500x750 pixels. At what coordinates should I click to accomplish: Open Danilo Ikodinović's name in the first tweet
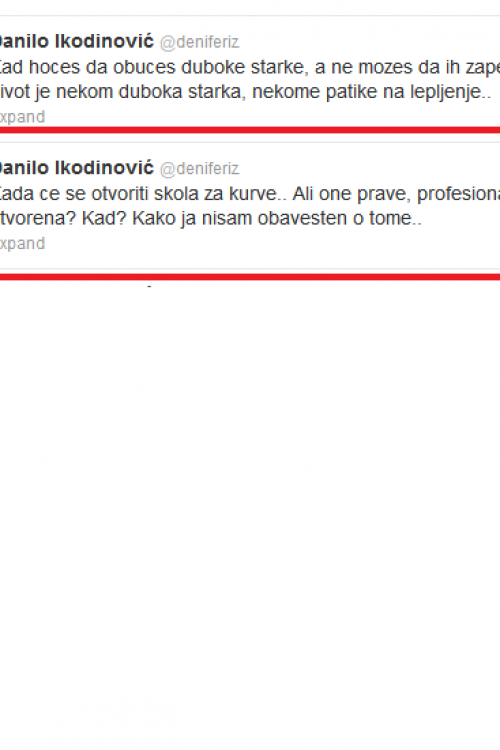76,42
